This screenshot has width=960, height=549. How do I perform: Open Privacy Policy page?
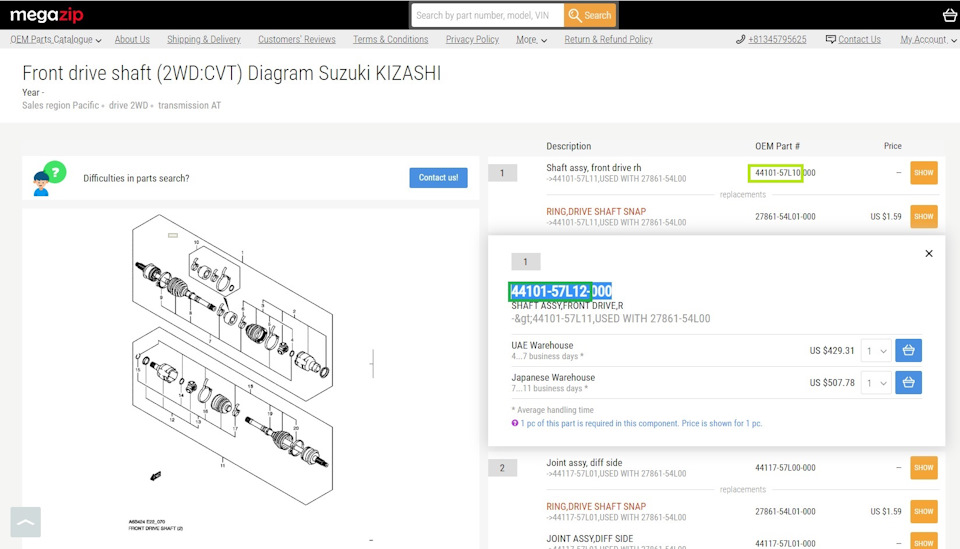472,39
